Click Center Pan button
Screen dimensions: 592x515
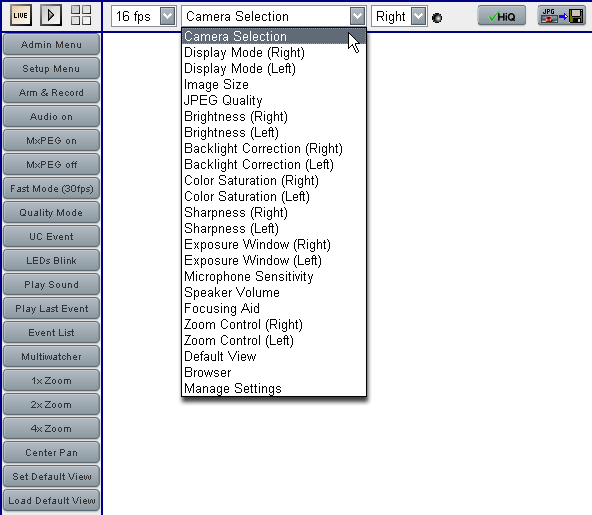coord(51,452)
